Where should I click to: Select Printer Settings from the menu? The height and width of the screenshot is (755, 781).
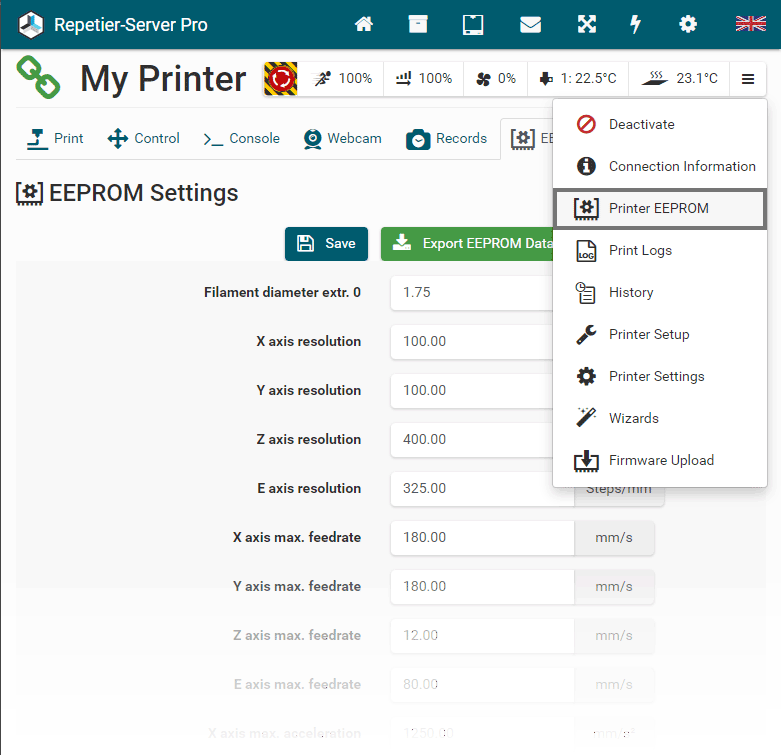[656, 376]
